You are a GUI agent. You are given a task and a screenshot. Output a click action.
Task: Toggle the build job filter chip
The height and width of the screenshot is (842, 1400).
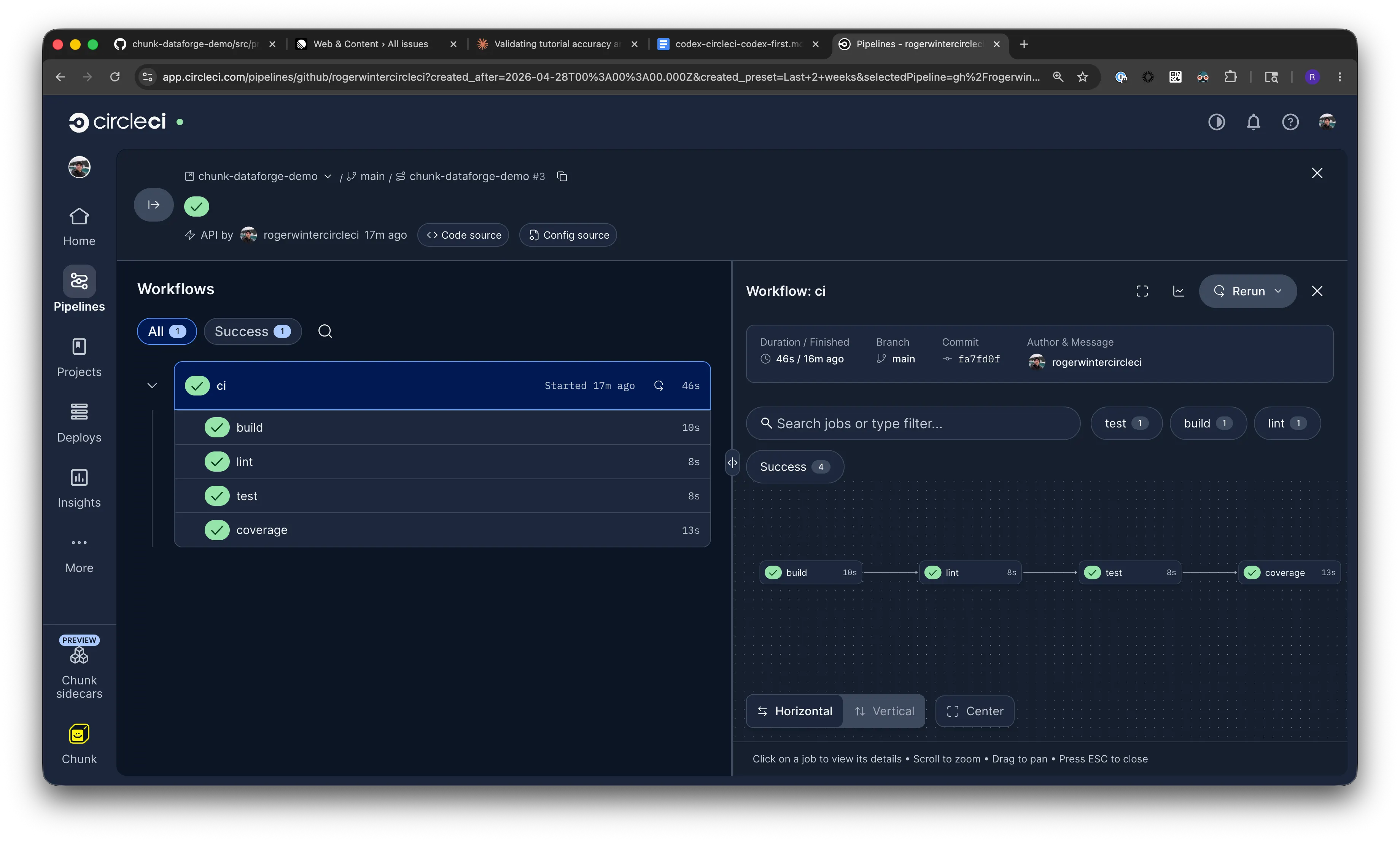[x=1208, y=423]
